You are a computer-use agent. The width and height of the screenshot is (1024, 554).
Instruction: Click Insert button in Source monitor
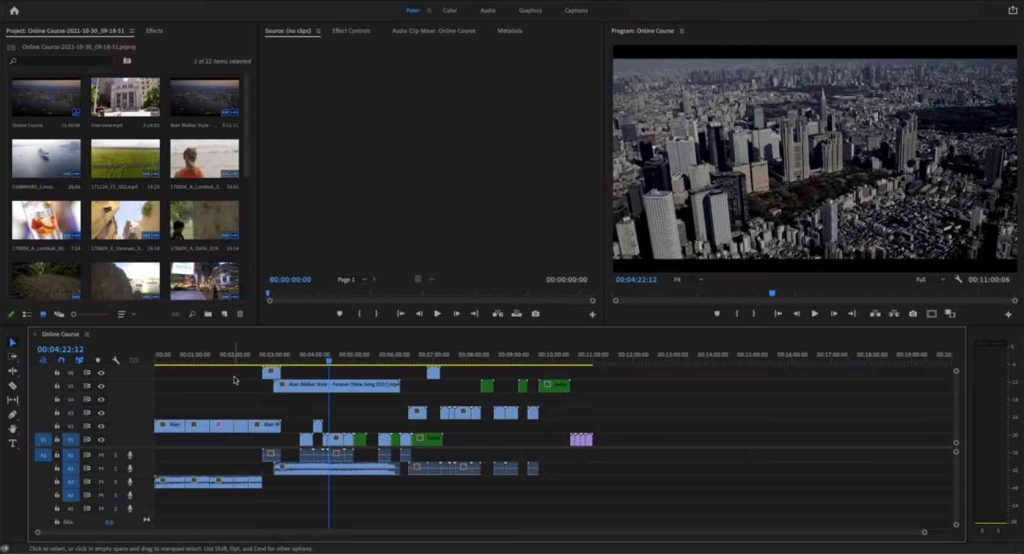coord(498,314)
